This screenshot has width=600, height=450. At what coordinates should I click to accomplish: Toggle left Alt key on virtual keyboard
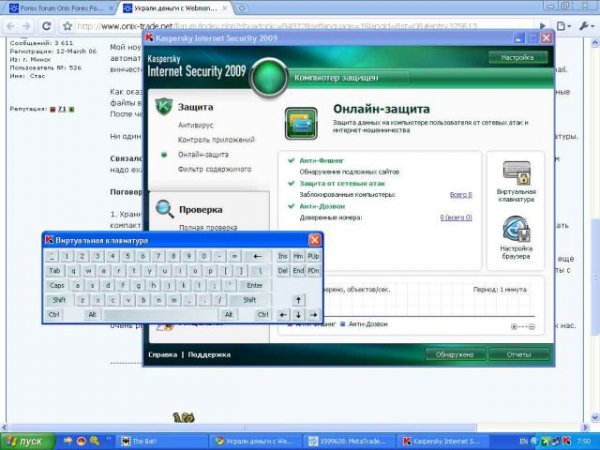[x=92, y=315]
